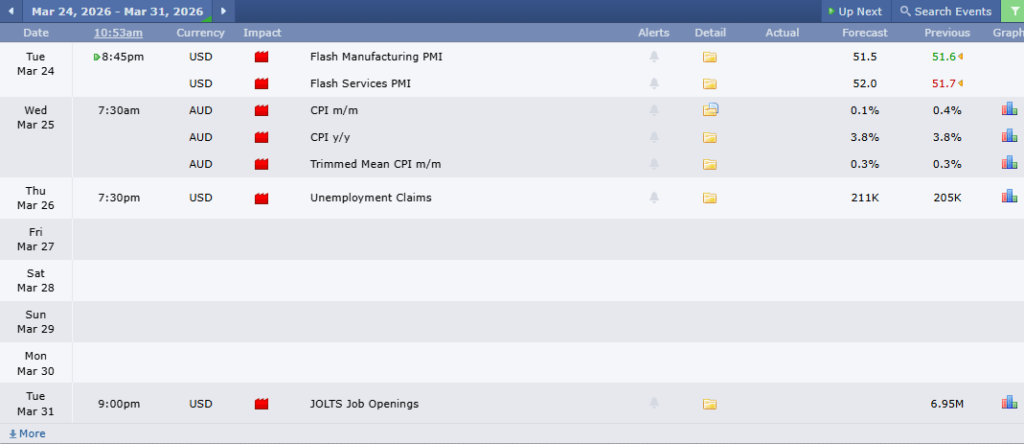Open Search Events
1024x444 pixels.
[x=946, y=11]
